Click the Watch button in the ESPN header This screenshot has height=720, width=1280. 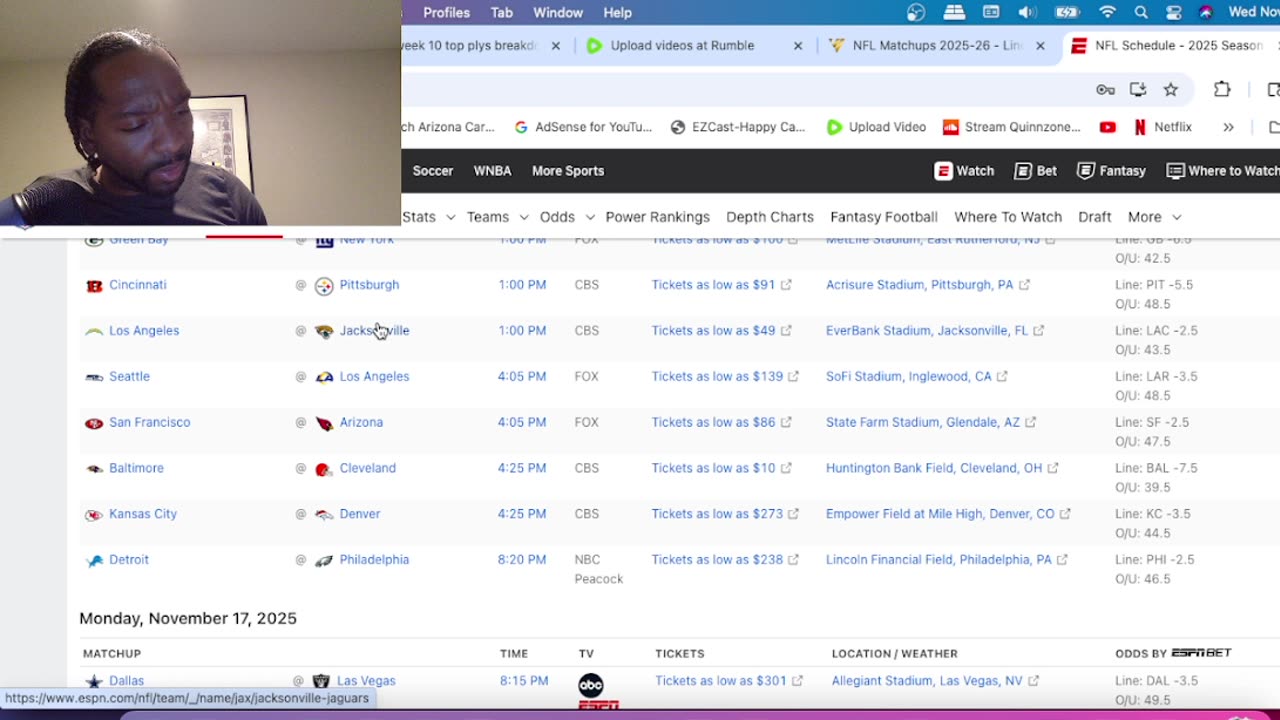[x=964, y=171]
